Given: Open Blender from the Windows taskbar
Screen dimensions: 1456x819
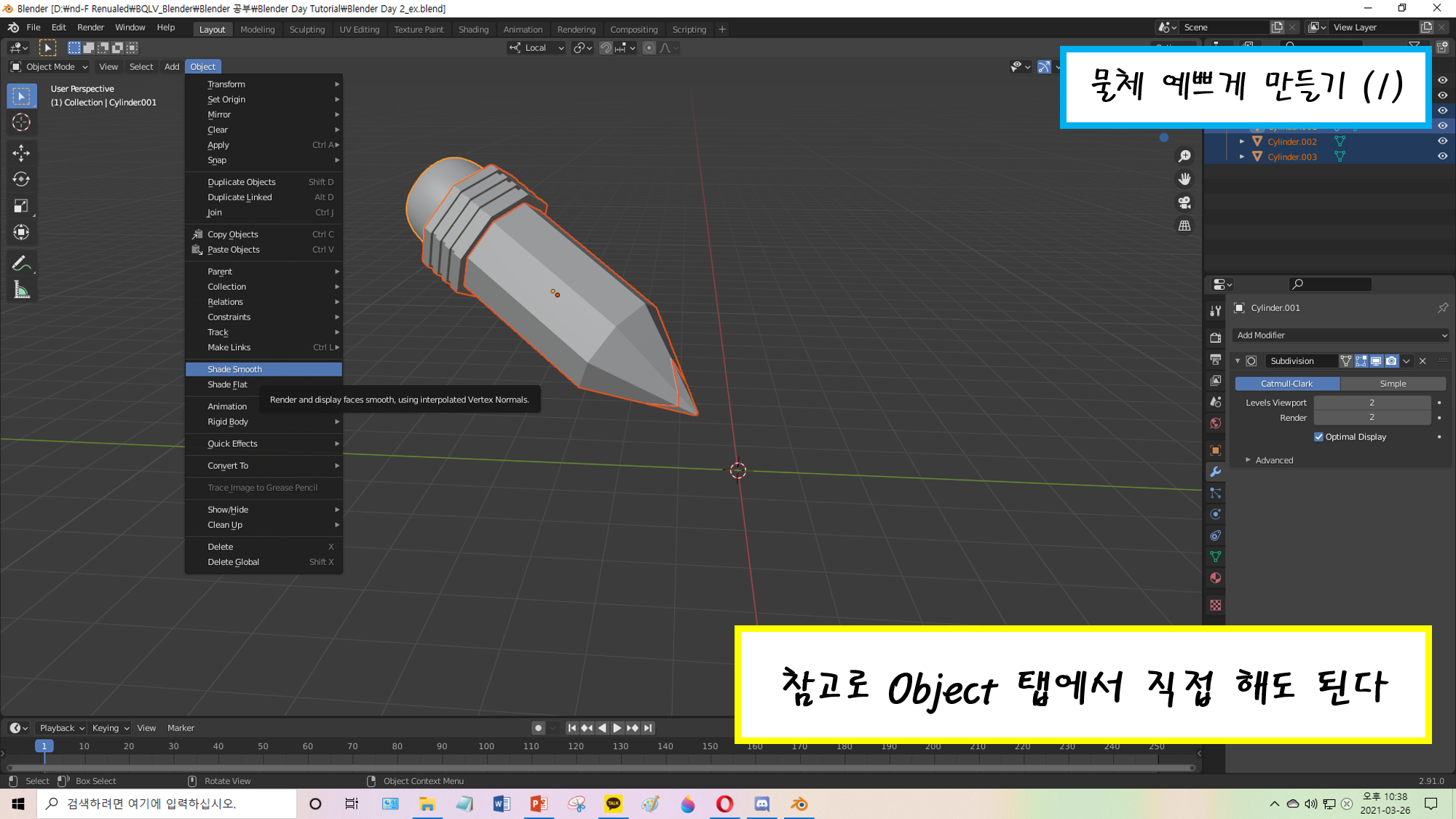Looking at the screenshot, I should point(799,804).
